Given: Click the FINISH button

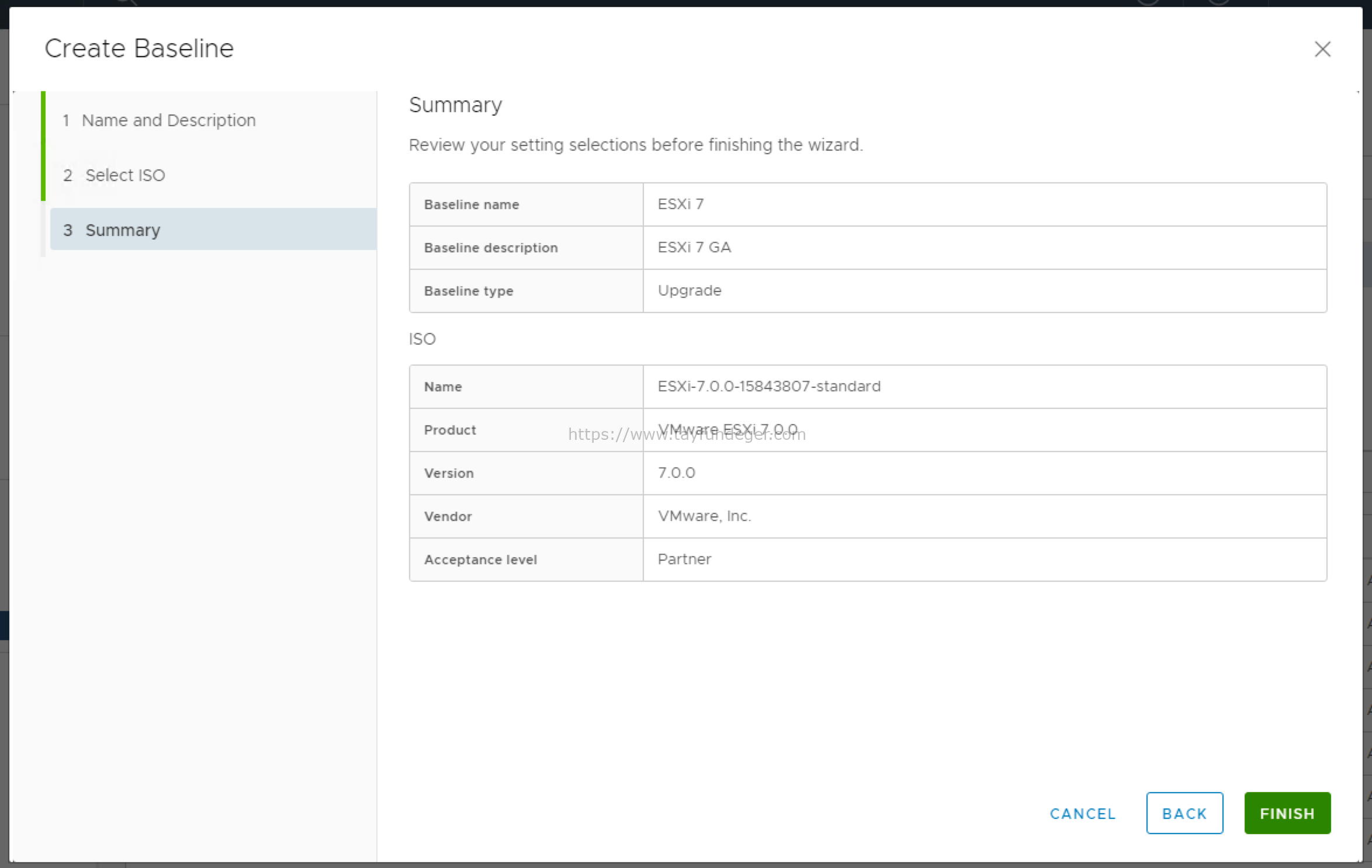Looking at the screenshot, I should click(x=1287, y=813).
